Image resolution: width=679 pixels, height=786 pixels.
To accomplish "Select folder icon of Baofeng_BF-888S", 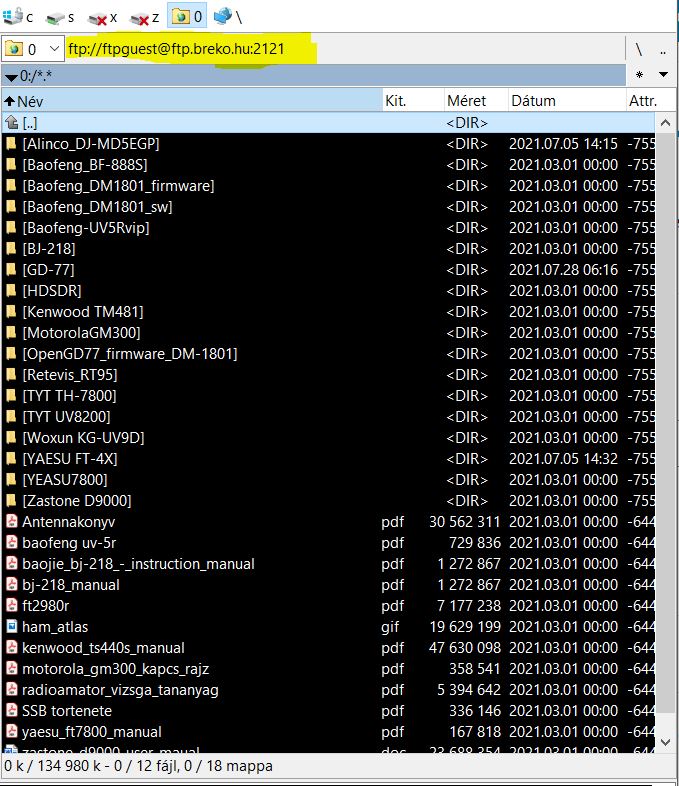I will (11, 165).
